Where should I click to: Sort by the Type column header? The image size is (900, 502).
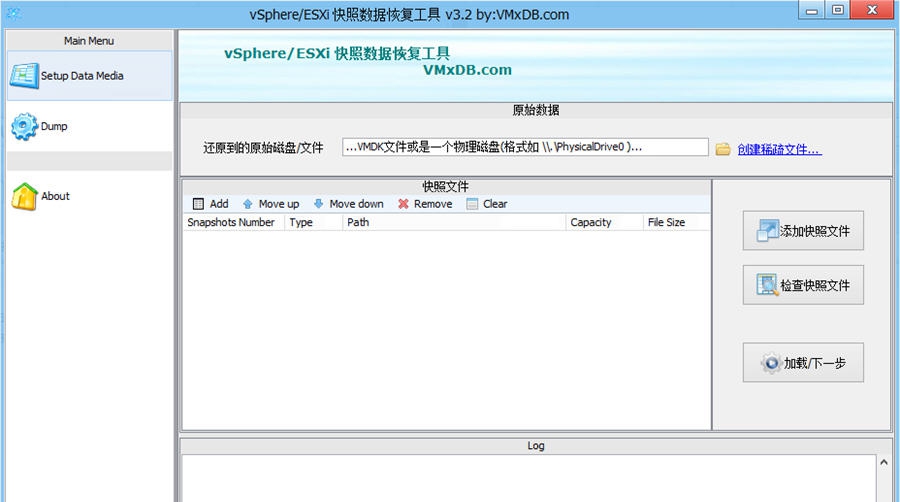313,222
